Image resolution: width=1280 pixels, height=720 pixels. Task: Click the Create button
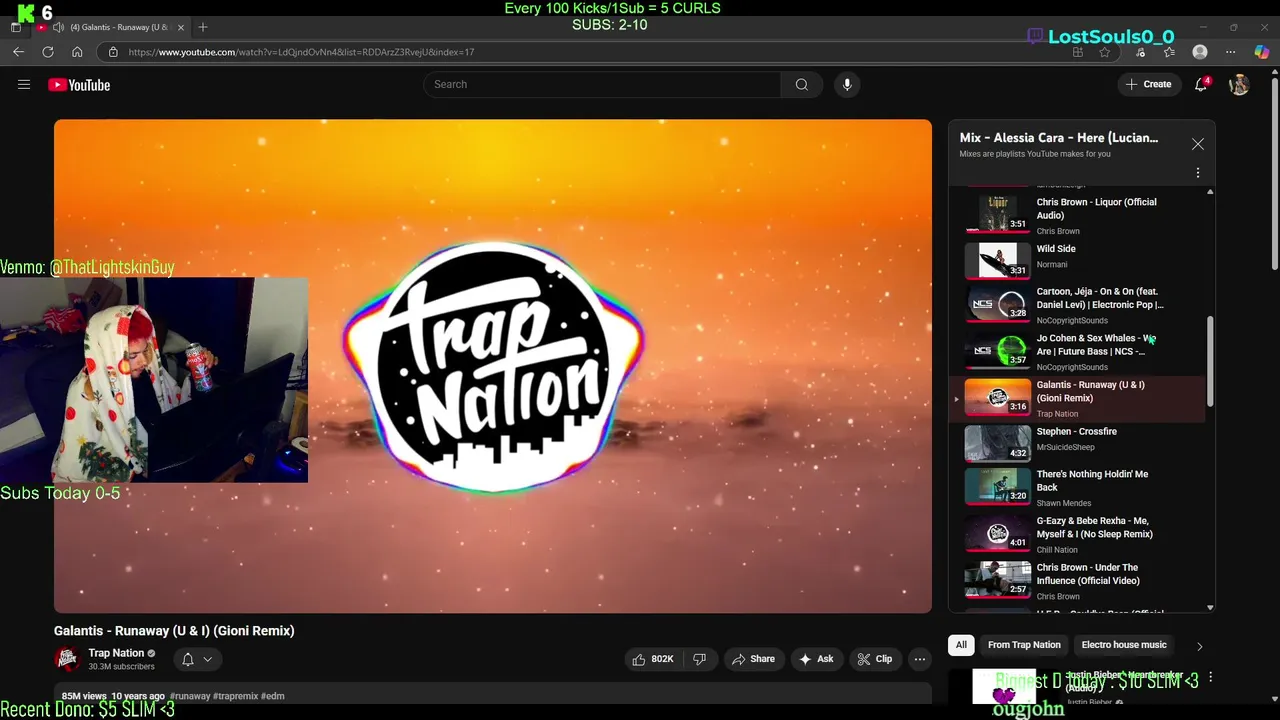(1148, 85)
